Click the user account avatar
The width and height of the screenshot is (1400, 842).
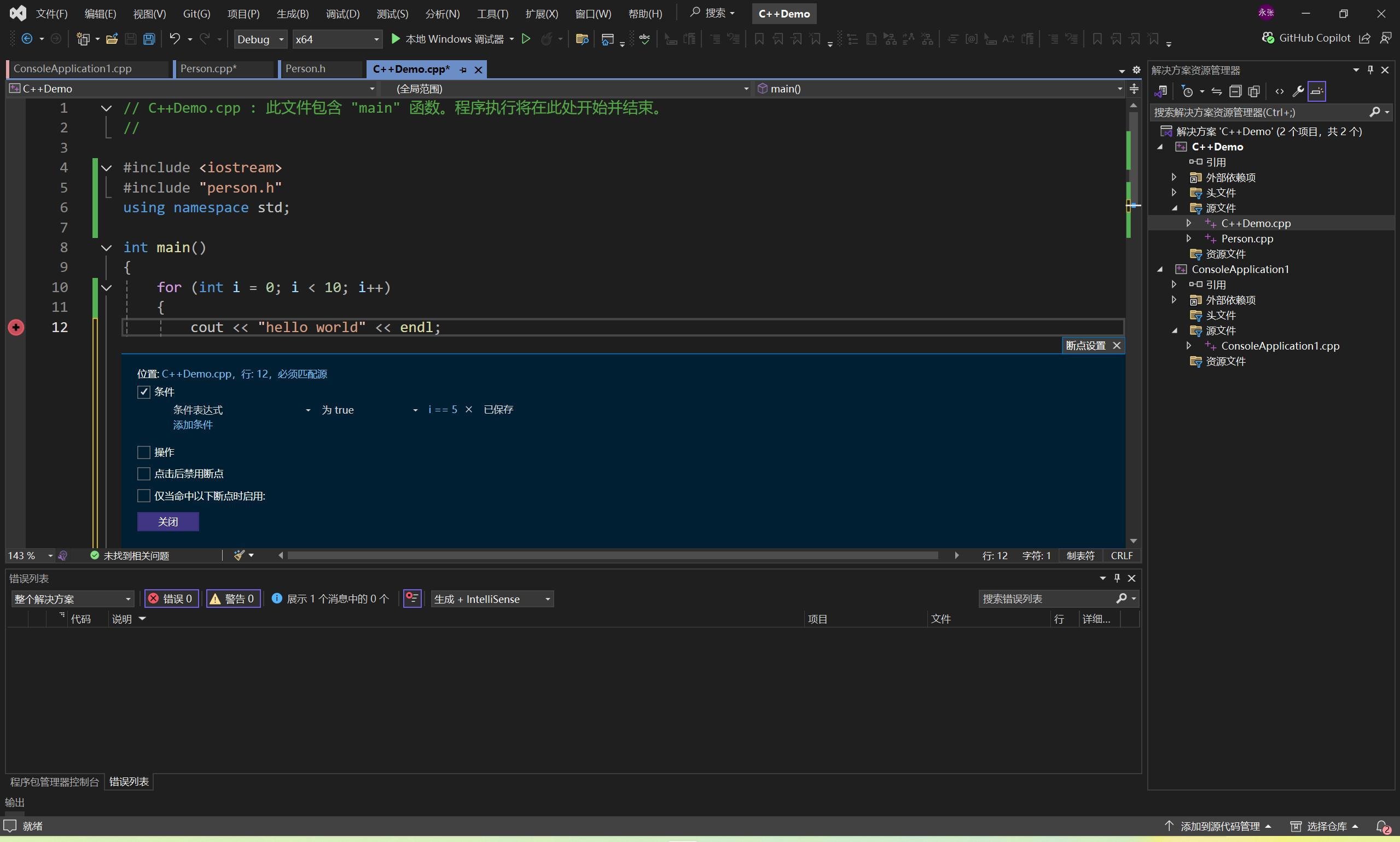point(1266,13)
